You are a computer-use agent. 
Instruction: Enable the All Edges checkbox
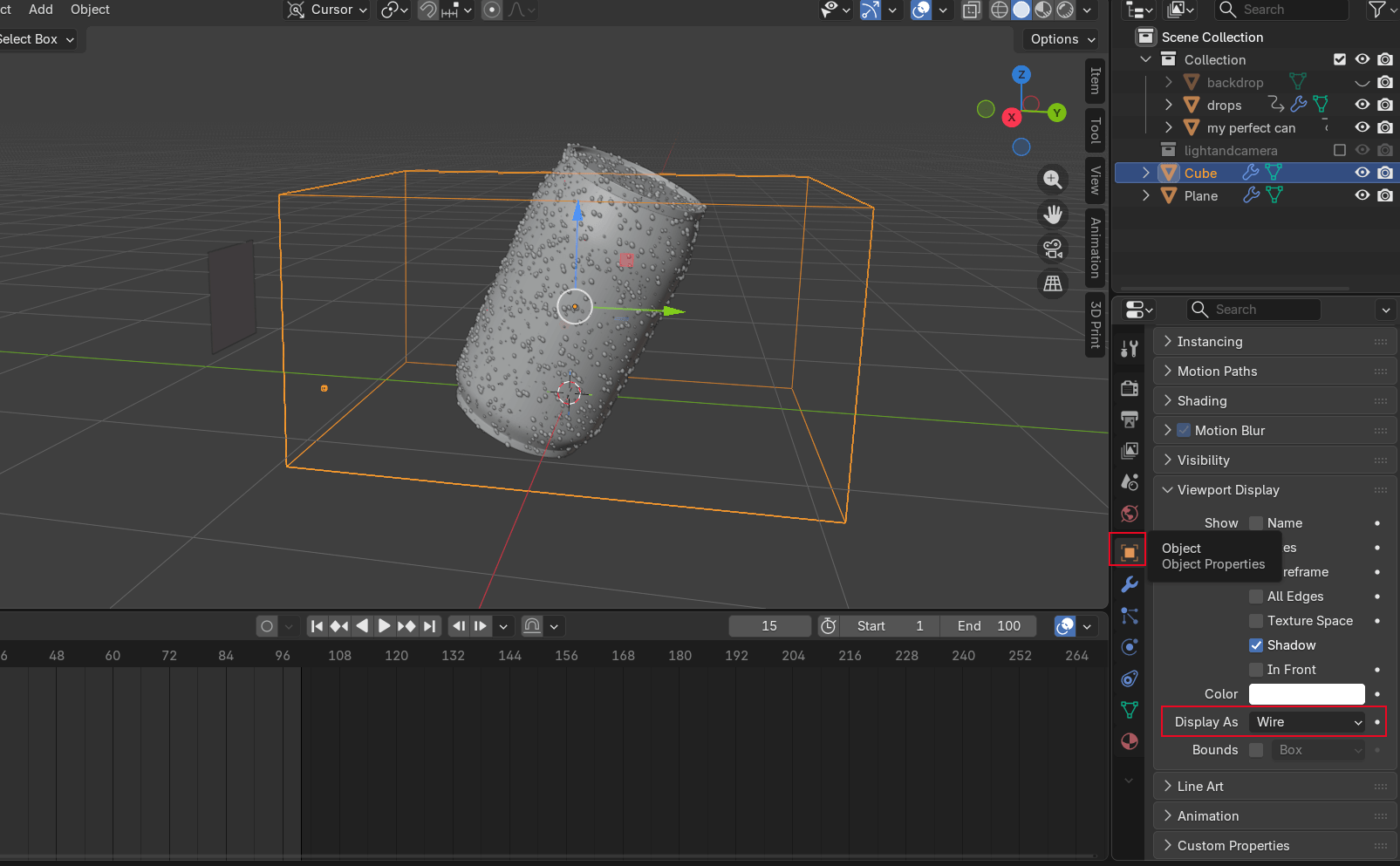tap(1256, 597)
